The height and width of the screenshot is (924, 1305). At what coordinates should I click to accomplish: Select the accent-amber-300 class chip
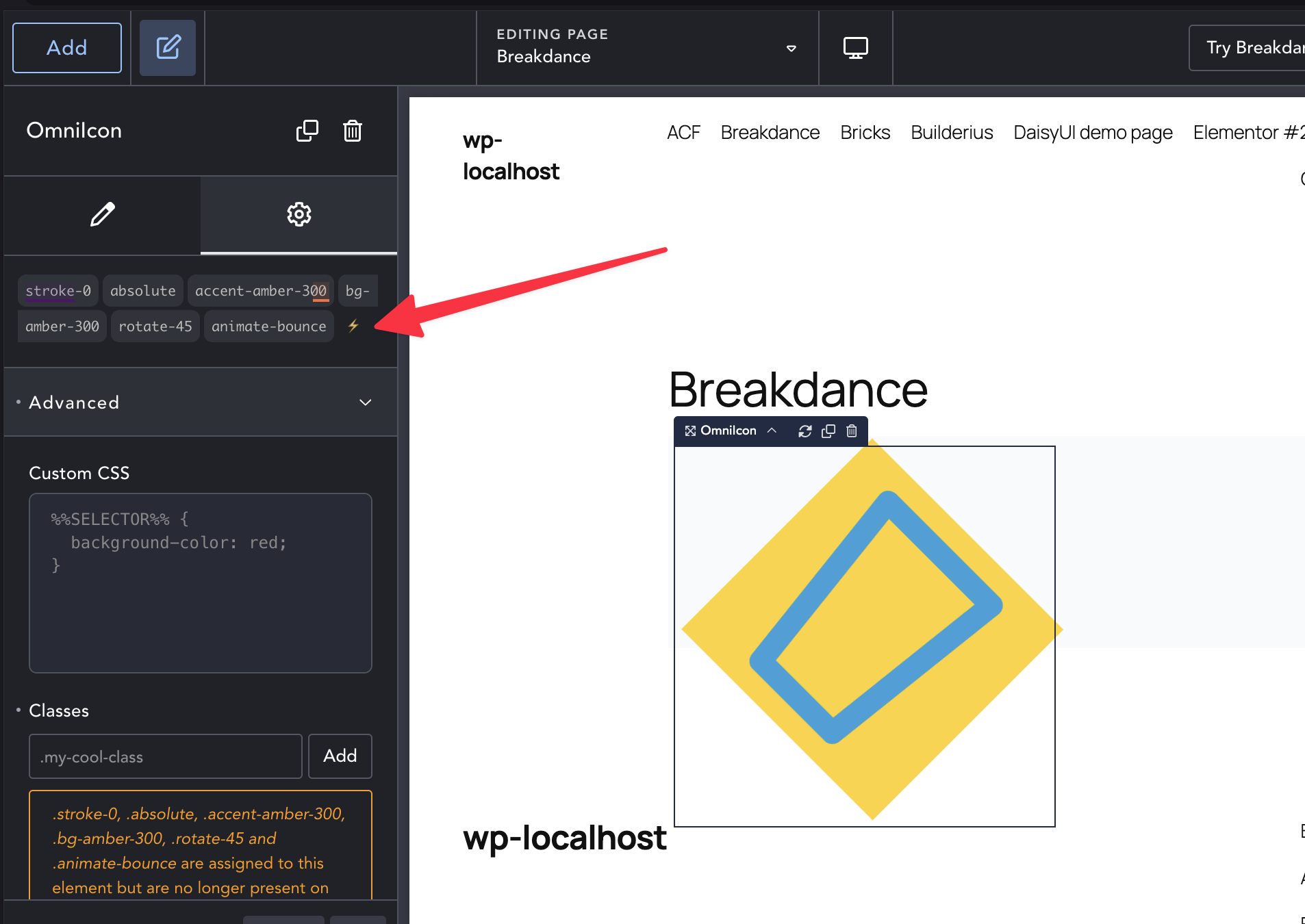261,291
